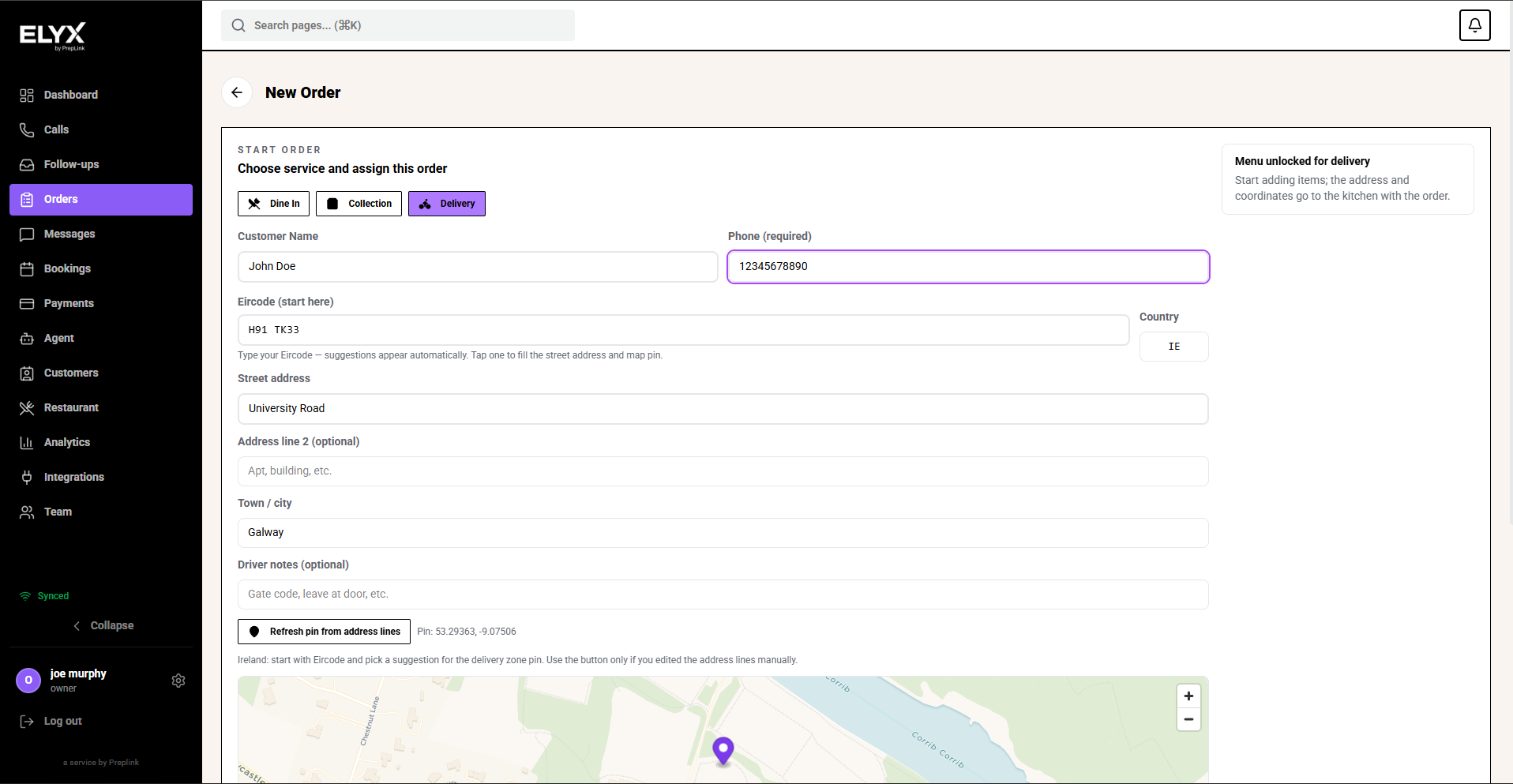
Task: Click the 'Pin: 53.29363, -9.07506' text
Action: point(467,632)
